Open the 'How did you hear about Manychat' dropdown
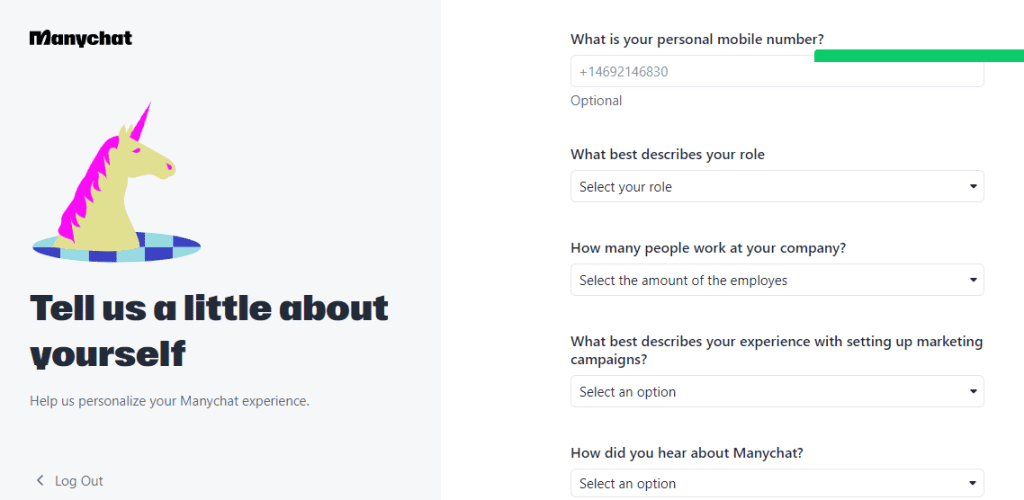The height and width of the screenshot is (500, 1024). click(x=777, y=484)
